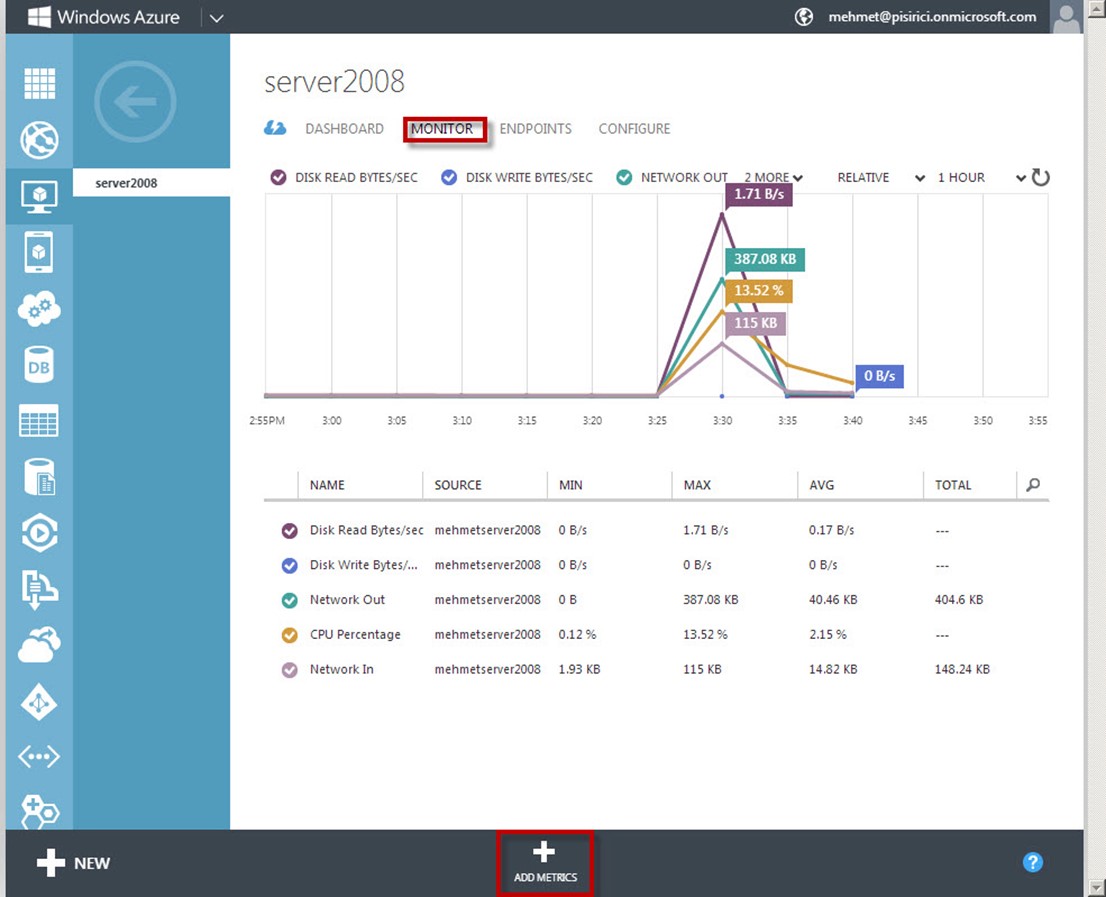Expand the 2 MORE metrics dropdown

[x=773, y=178]
